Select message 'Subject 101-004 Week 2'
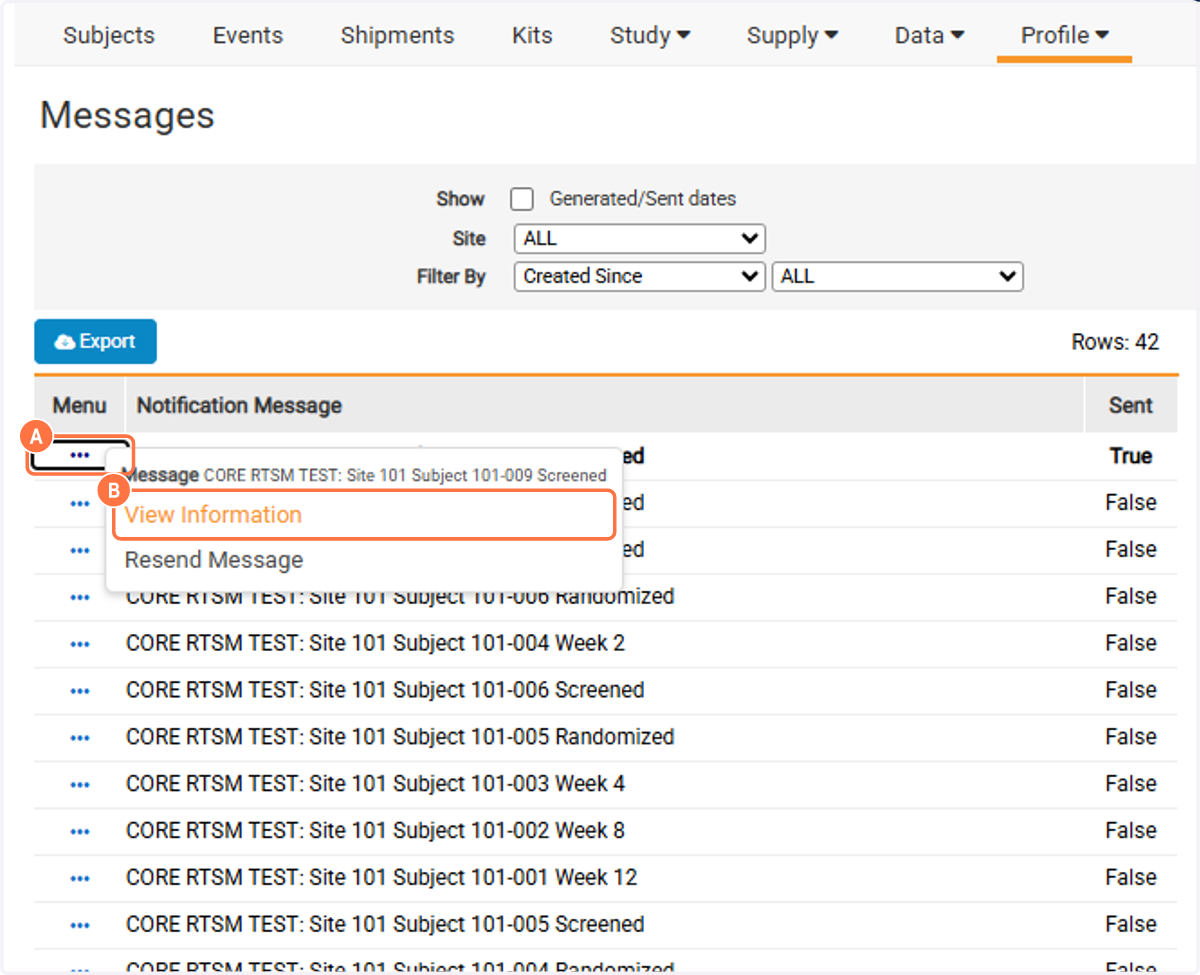 [375, 643]
